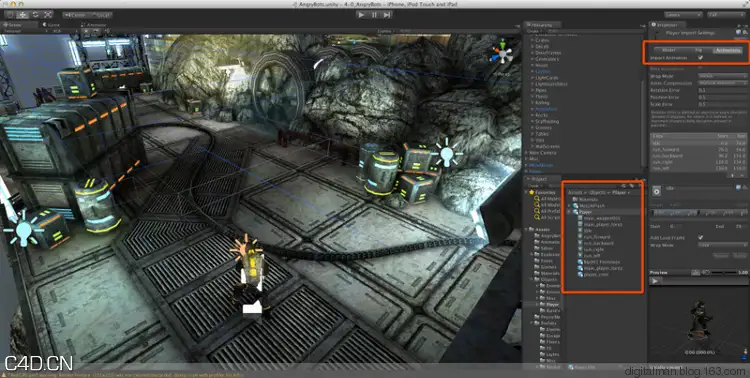Select the Bip001 Footsteps asset

tap(598, 262)
